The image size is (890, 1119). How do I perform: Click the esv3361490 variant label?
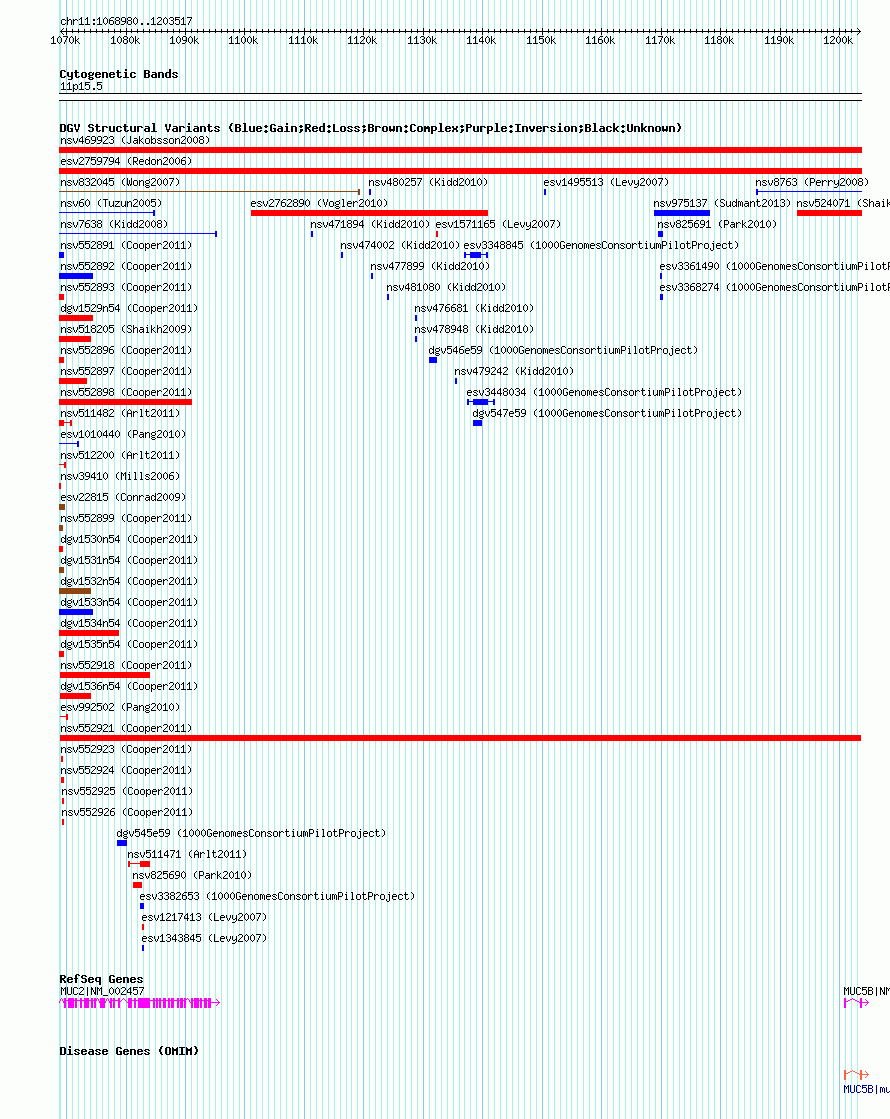(774, 267)
